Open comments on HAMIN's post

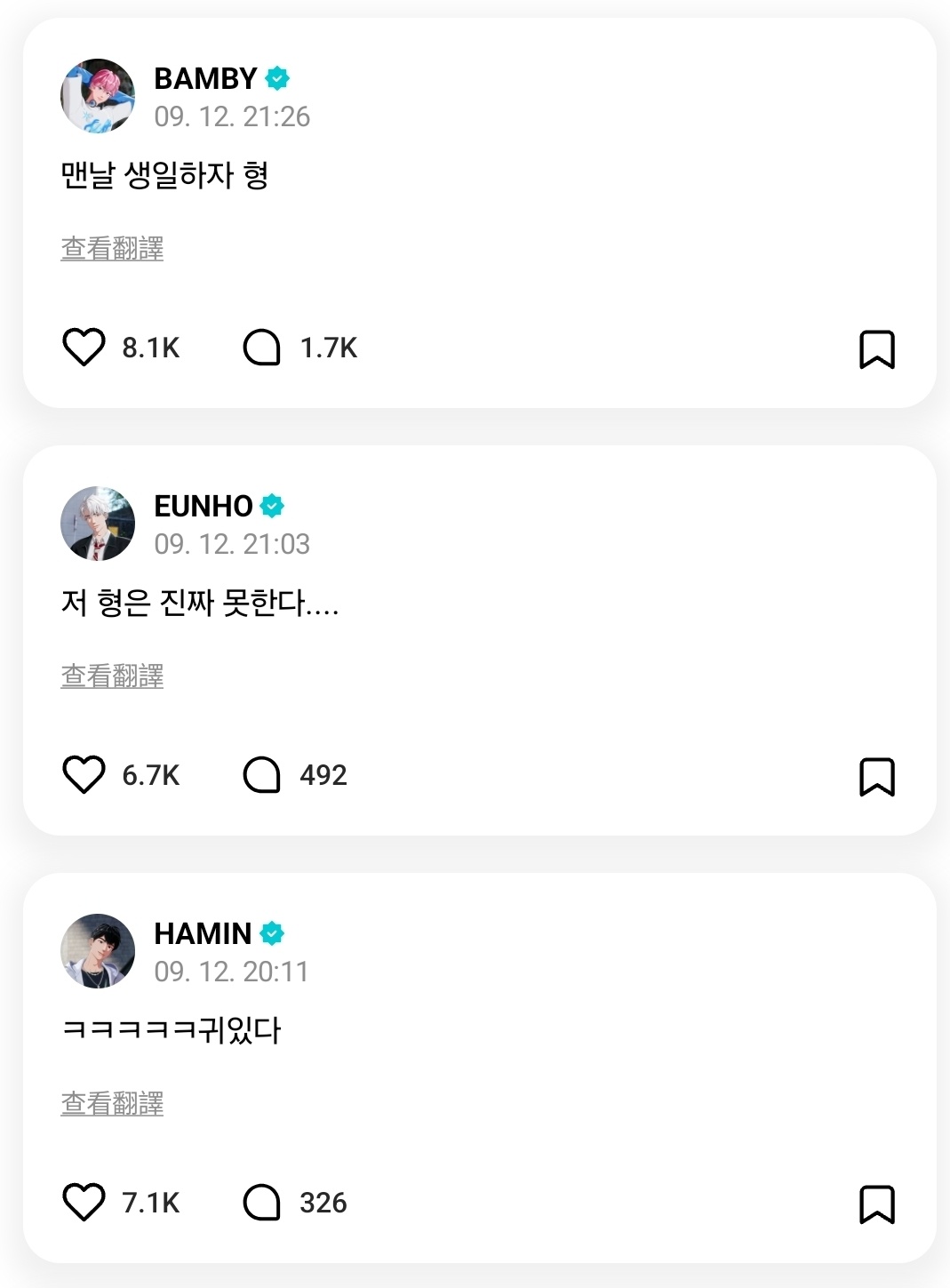[261, 1203]
